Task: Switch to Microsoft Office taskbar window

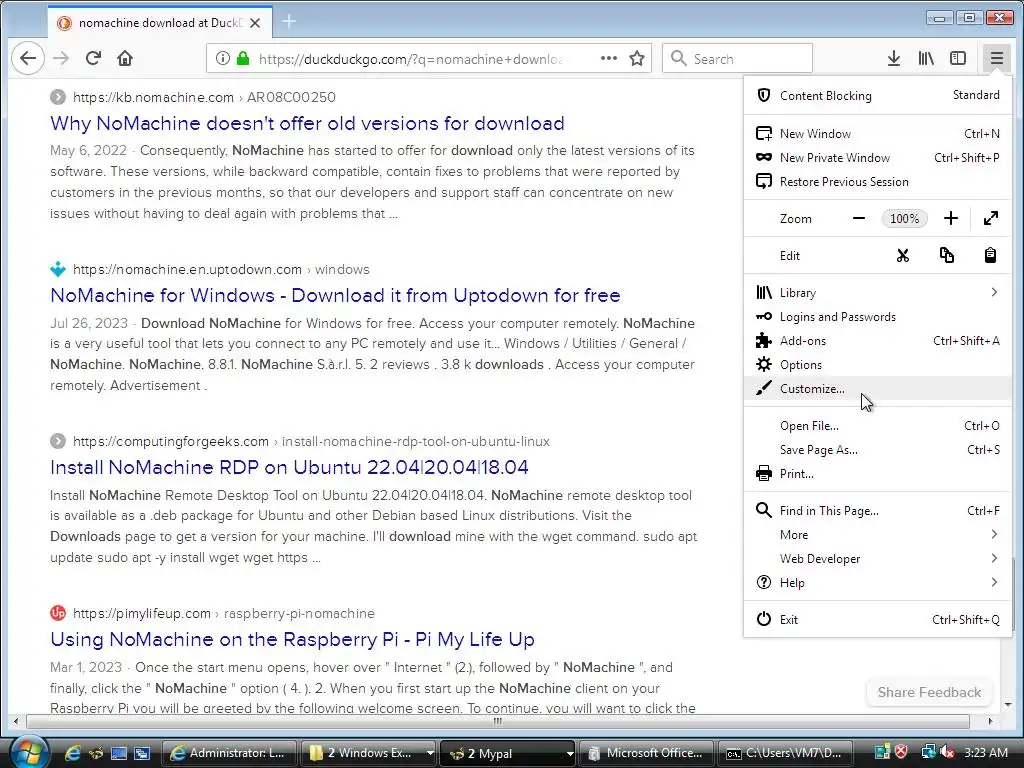Action: coord(647,753)
